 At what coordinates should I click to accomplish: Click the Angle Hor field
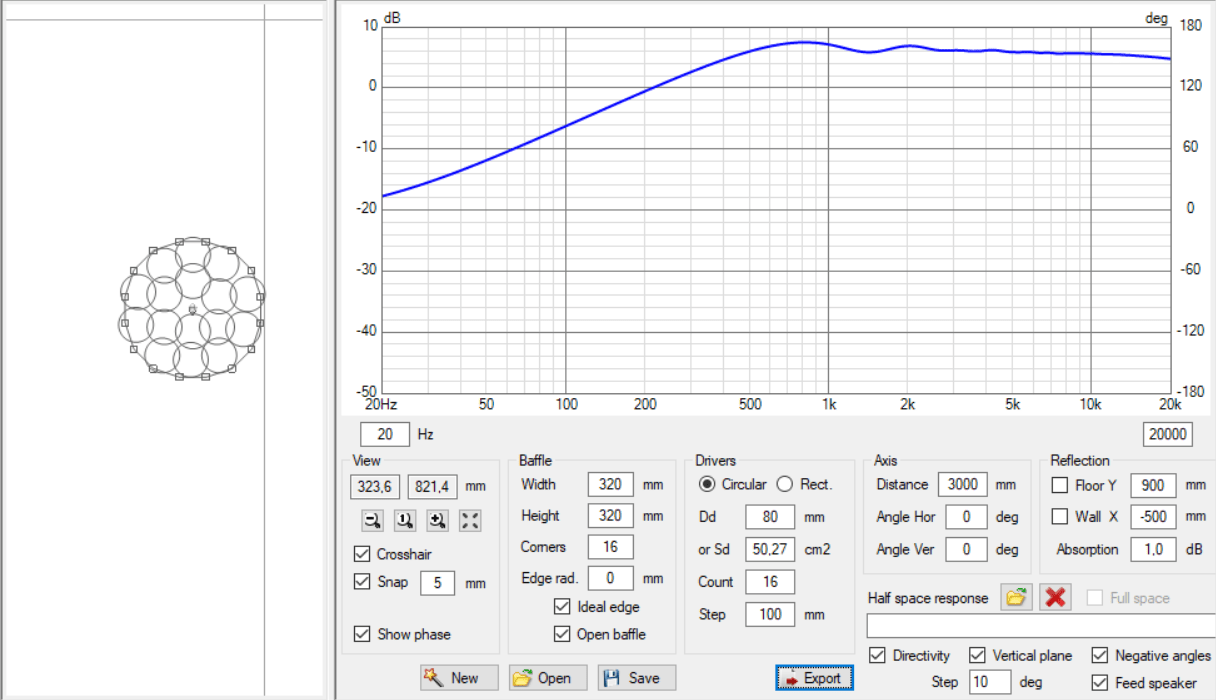coord(967,517)
